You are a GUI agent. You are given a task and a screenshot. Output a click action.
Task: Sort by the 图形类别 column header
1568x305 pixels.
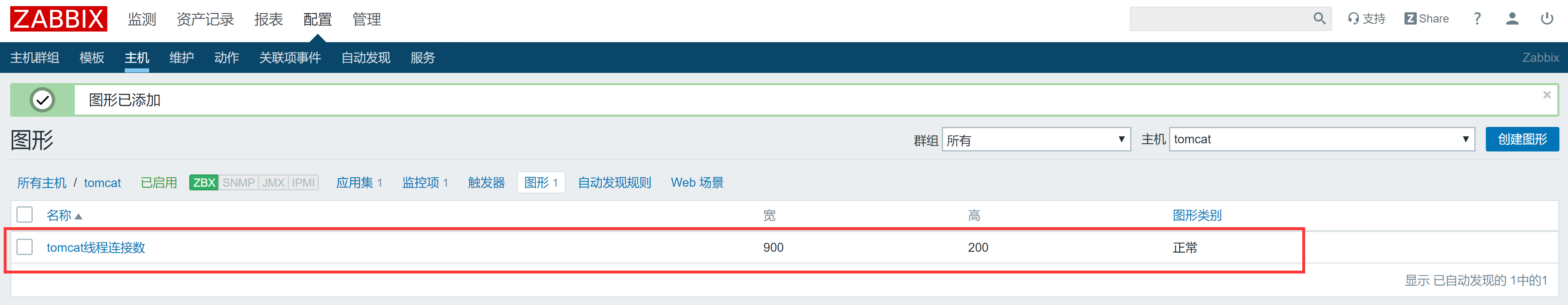(x=1197, y=215)
